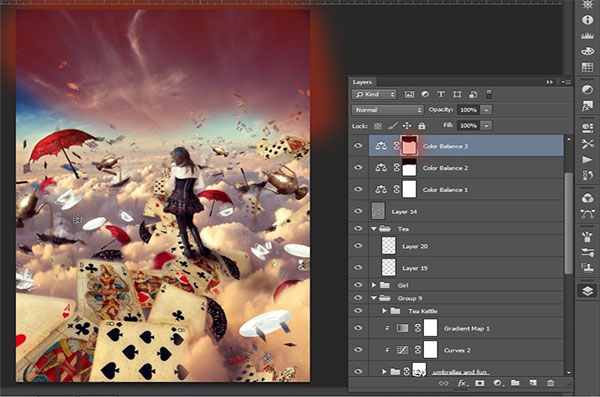Click the Color Balance 2 mask thumbnail
Image resolution: width=600 pixels, height=397 pixels.
pos(409,167)
